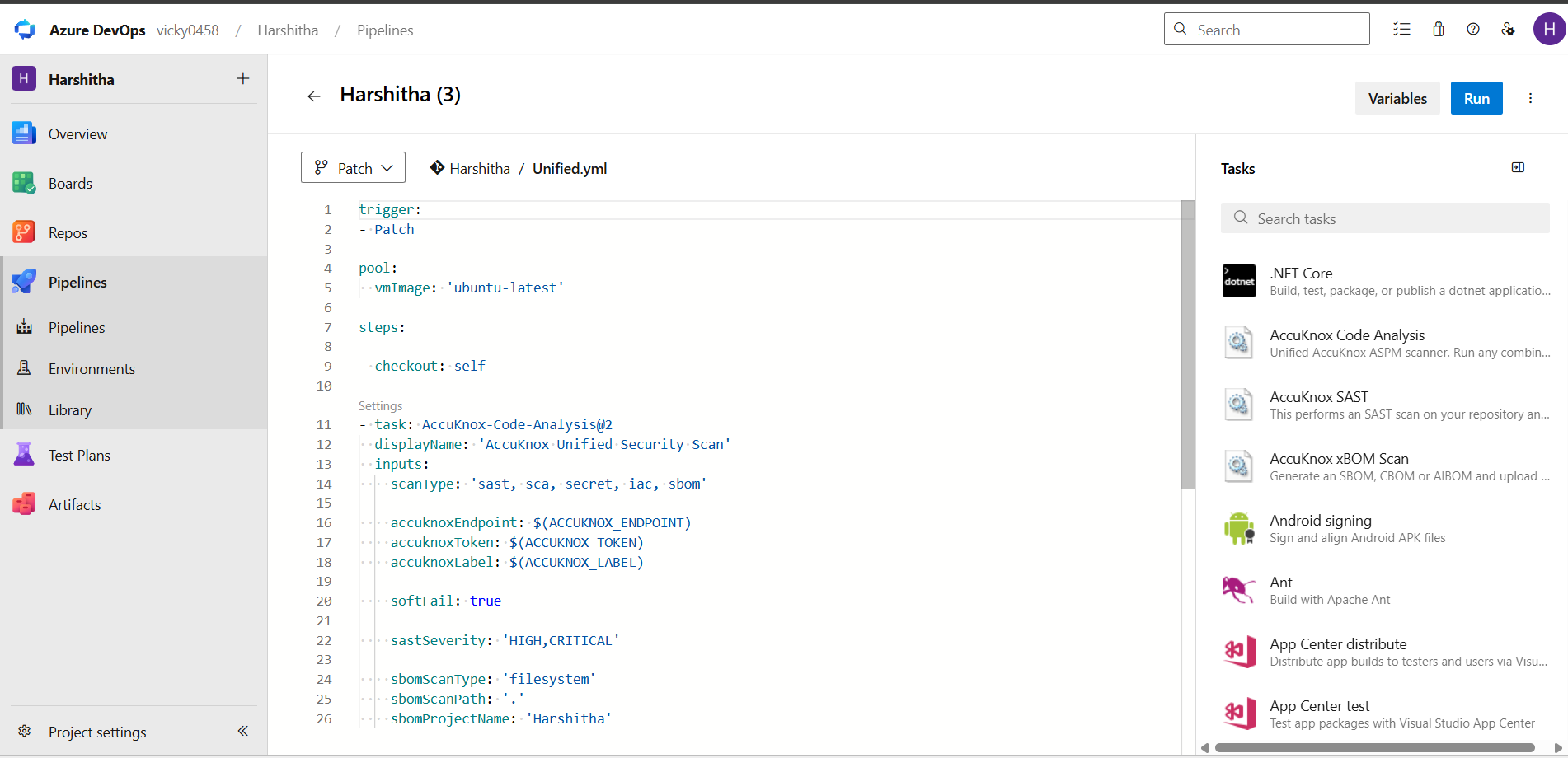Click the top Search input field

pyautogui.click(x=1267, y=29)
